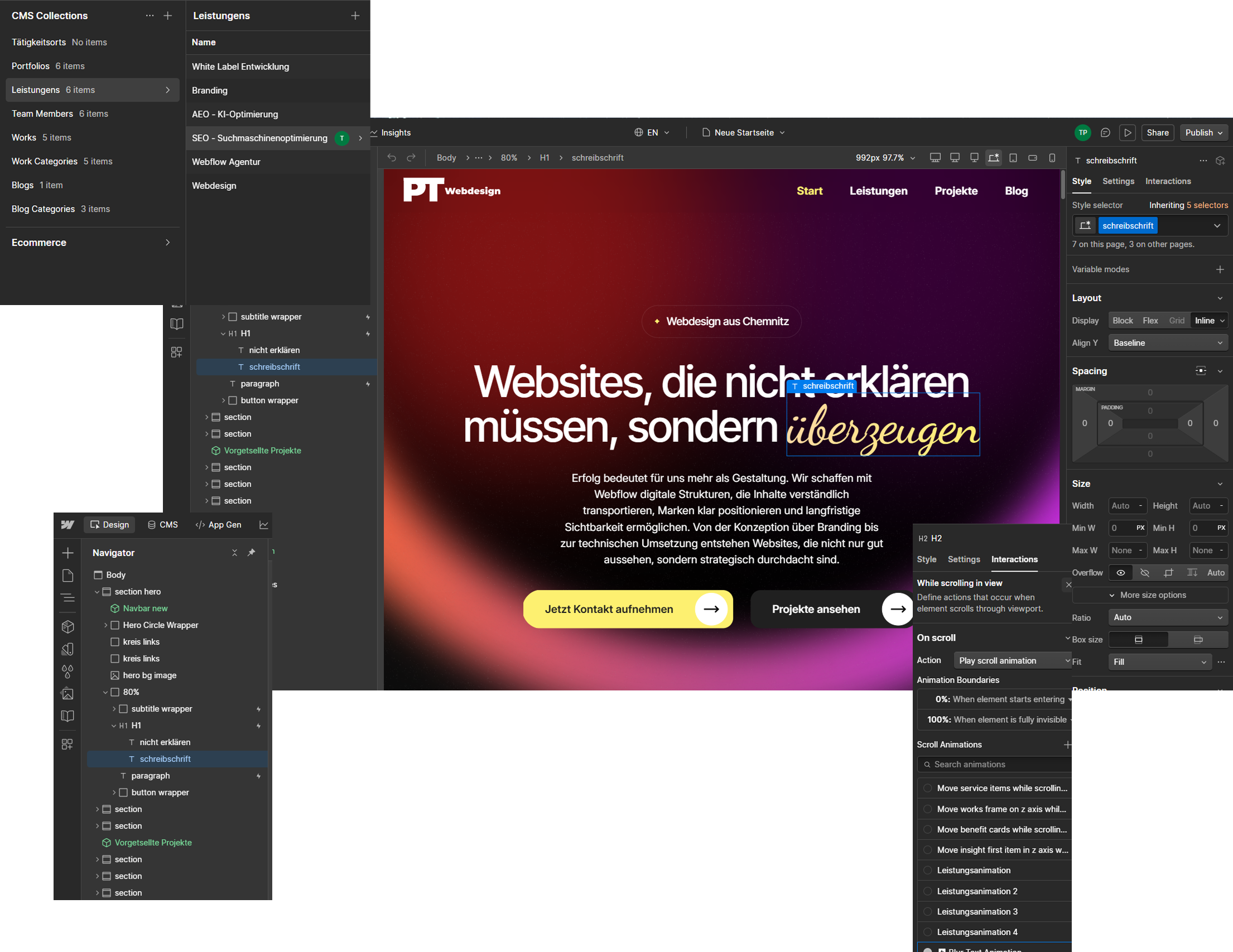This screenshot has width=1233, height=952.
Task: Select the mobile portrait breakpoint icon
Action: point(1052,158)
